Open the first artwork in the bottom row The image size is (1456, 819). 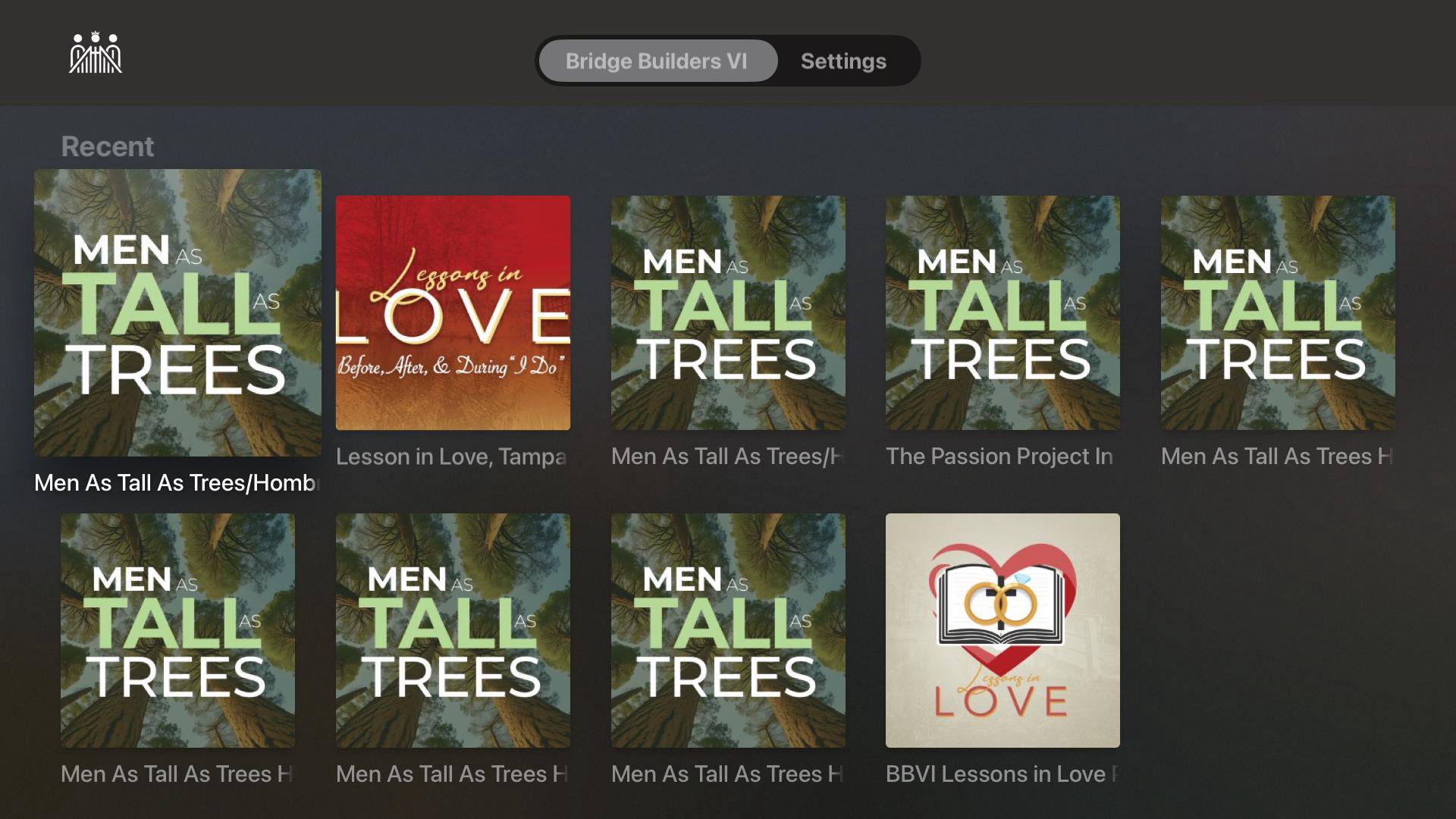point(177,630)
